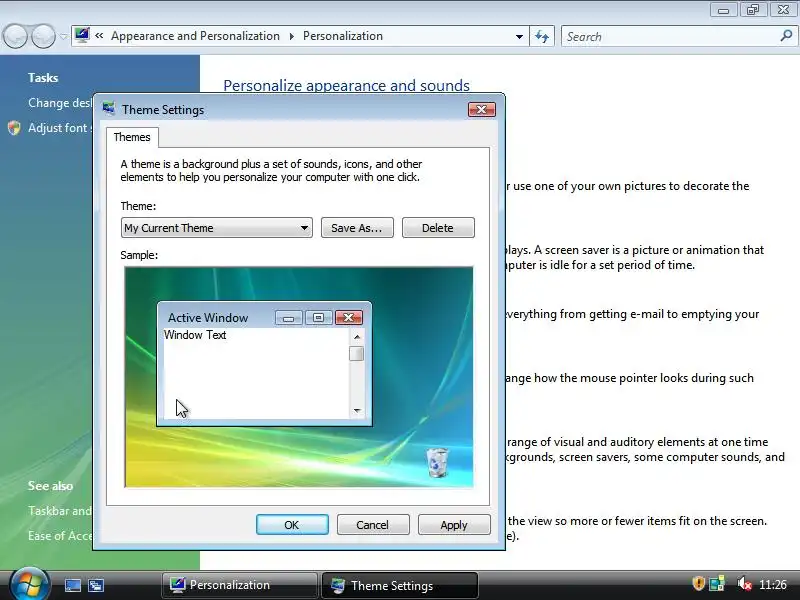
Task: Click the Control Panel icon in address bar
Action: tap(82, 35)
